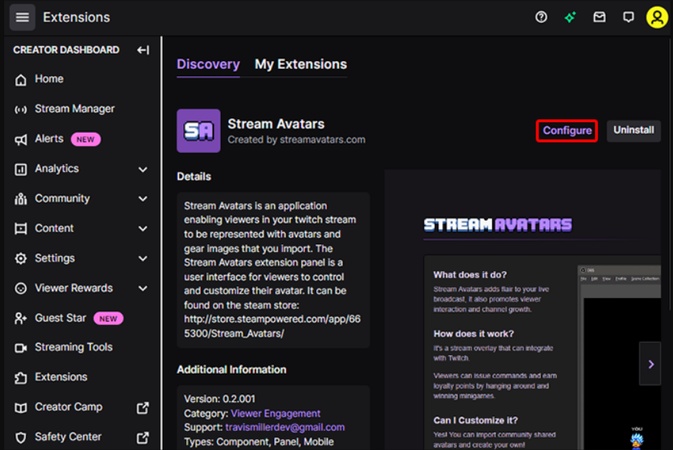Click the travismillerdev@gmail.com support link

(x=285, y=428)
